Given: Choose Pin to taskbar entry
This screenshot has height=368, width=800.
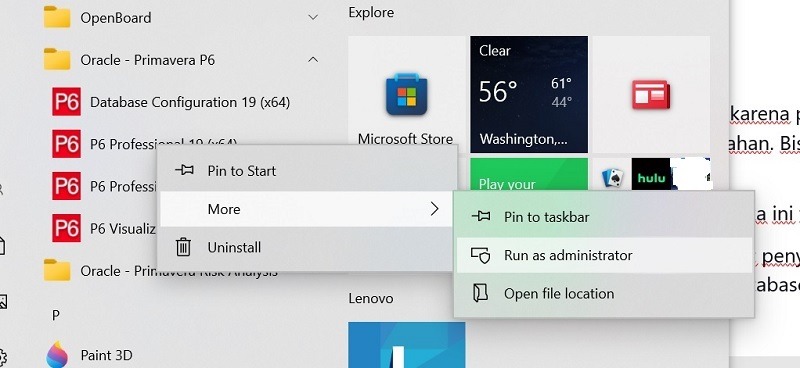Looking at the screenshot, I should tap(604, 217).
